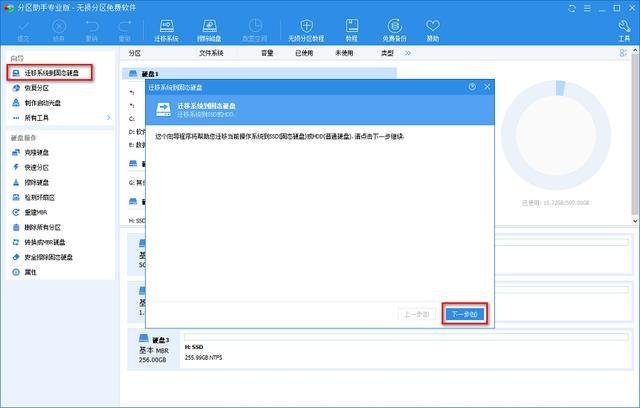This screenshot has height=408, width=640.
Task: Choose 删除所有分区 in the sidebar
Action: (36, 227)
